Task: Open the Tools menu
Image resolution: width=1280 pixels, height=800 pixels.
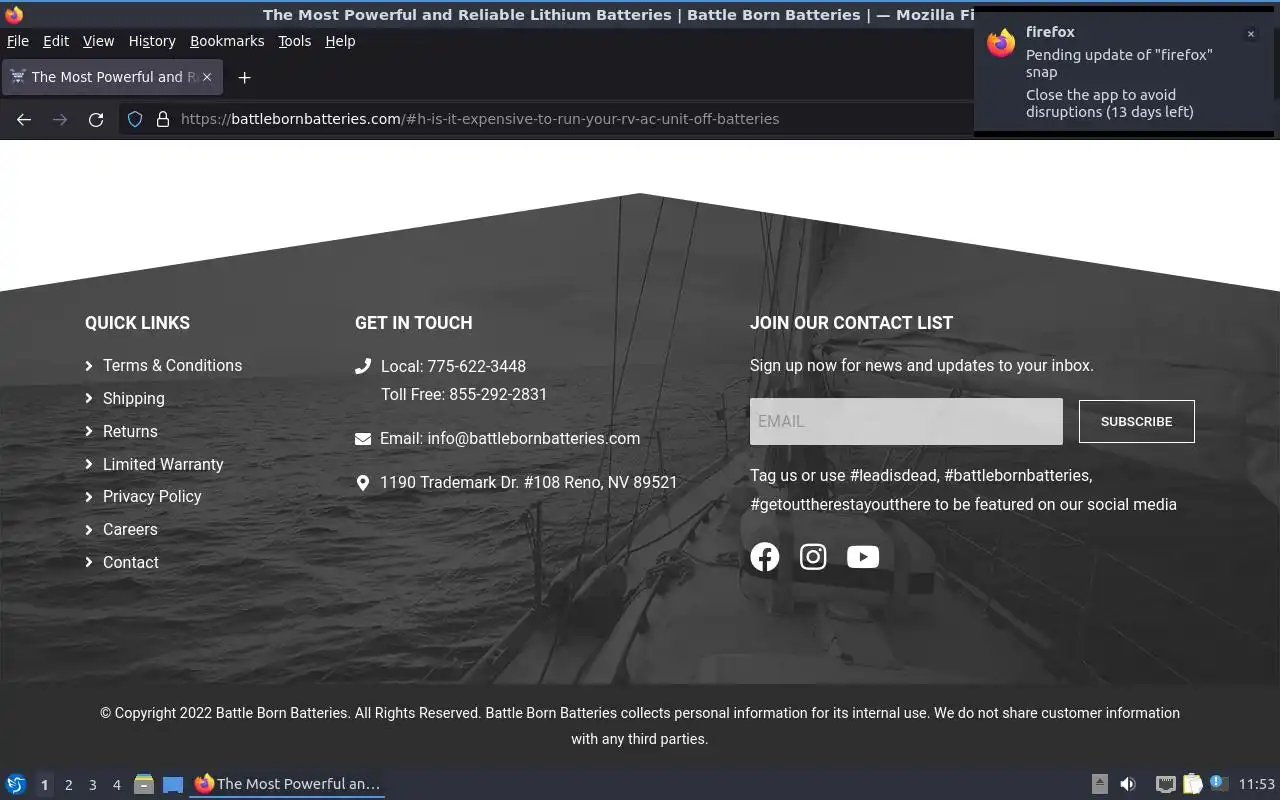Action: (295, 41)
